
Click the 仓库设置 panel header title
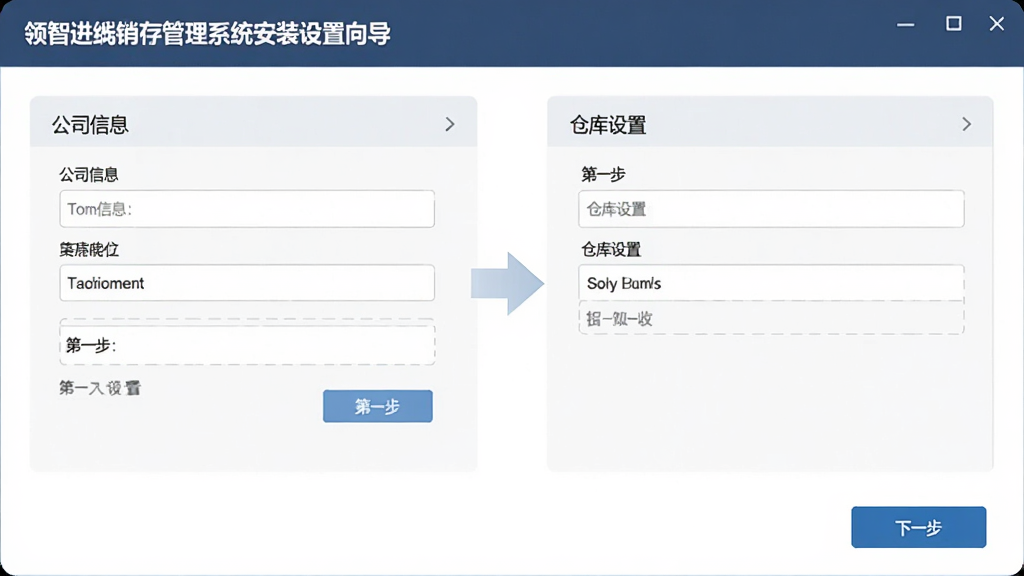(x=608, y=124)
